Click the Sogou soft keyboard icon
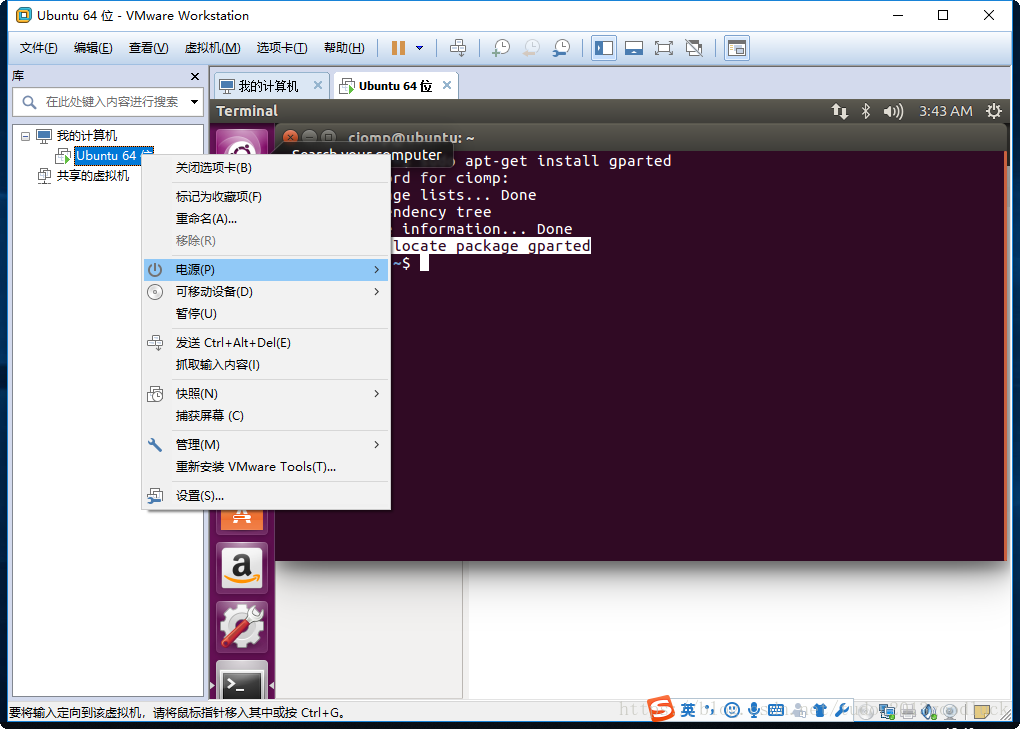 tap(775, 710)
